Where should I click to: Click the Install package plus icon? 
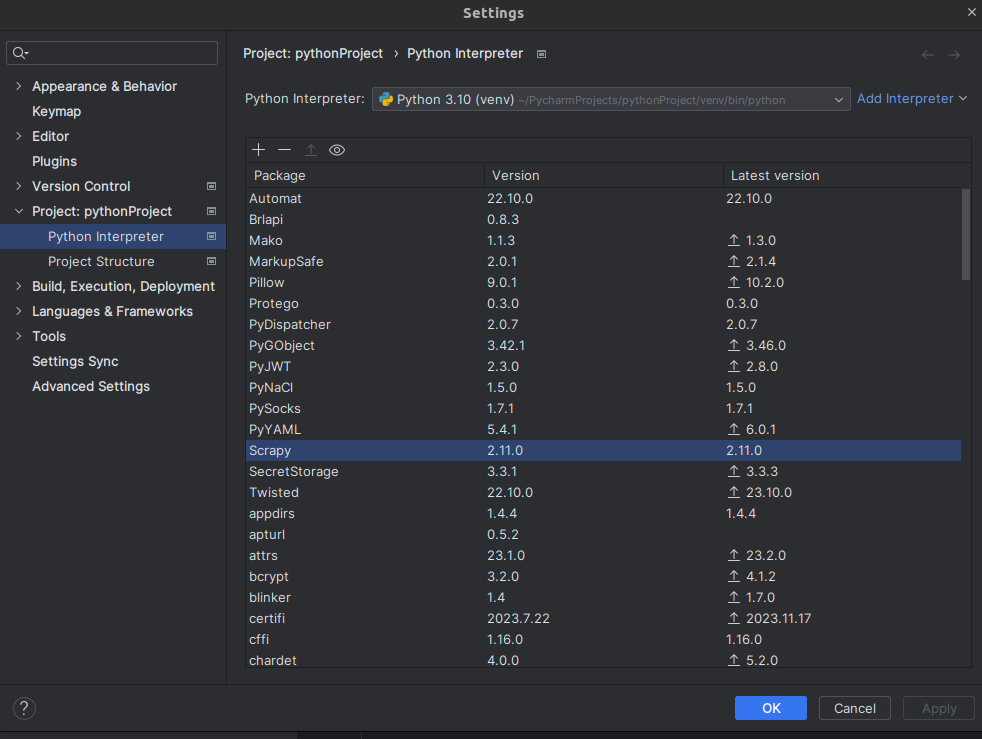tap(258, 150)
